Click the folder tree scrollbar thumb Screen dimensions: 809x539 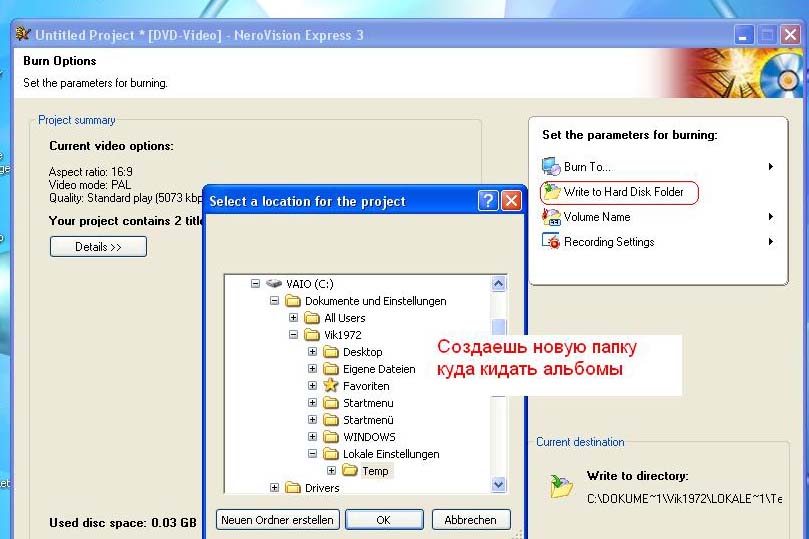[498, 327]
